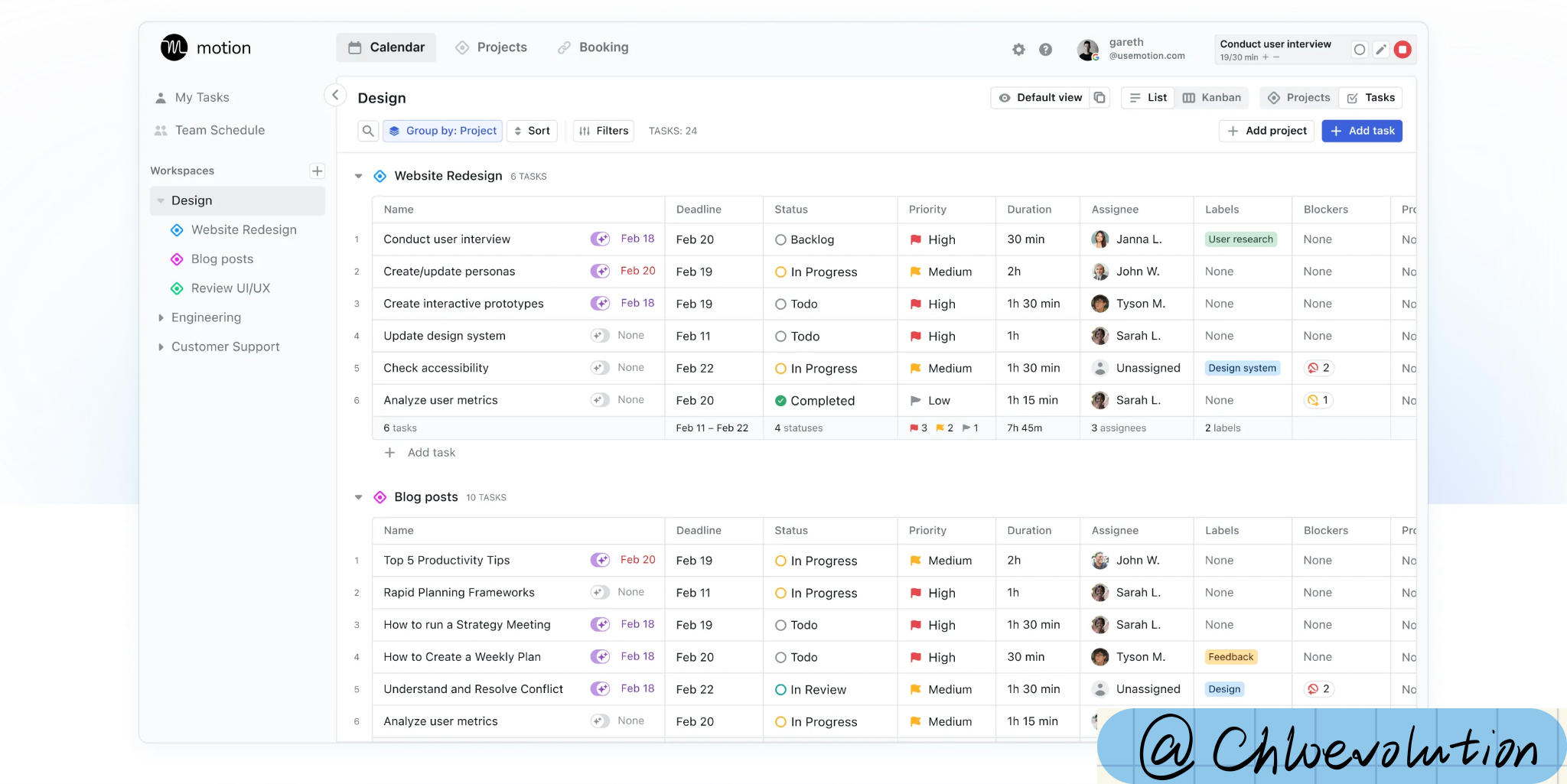Mark the timer task complete (circle icon)
The image size is (1567, 784).
click(x=1360, y=50)
